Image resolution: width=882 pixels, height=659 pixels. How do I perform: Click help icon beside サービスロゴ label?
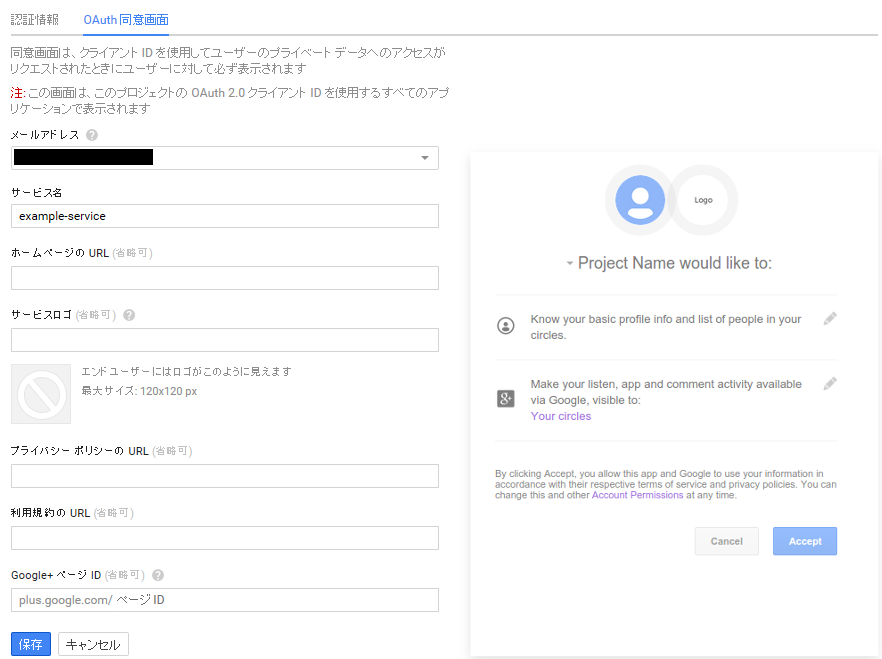click(x=129, y=315)
